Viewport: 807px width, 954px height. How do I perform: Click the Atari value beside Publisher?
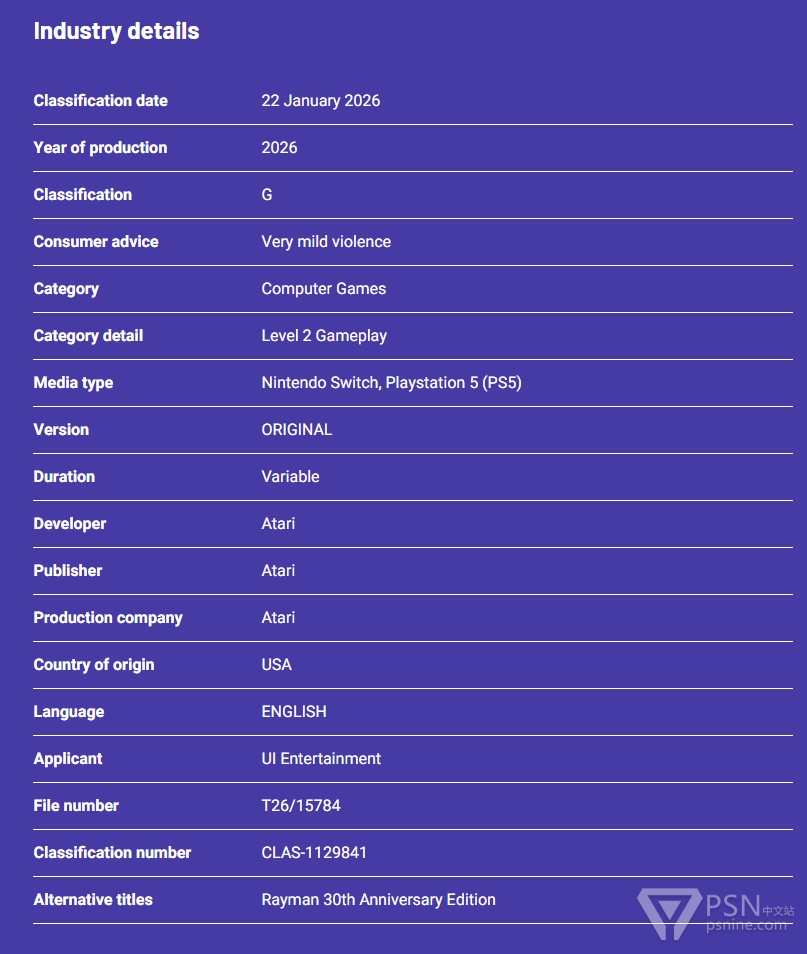coord(278,571)
